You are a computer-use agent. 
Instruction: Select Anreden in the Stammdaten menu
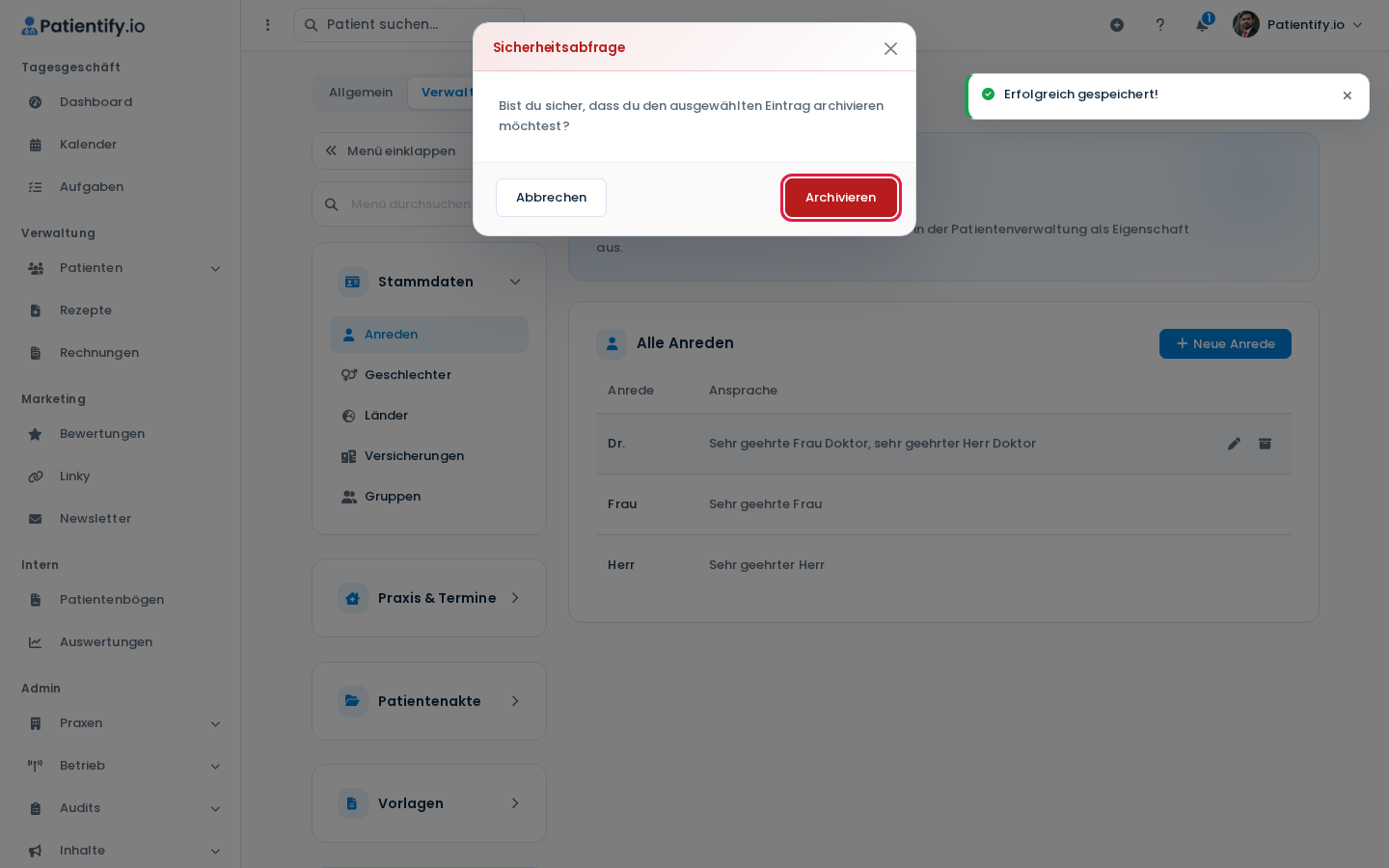point(429,335)
